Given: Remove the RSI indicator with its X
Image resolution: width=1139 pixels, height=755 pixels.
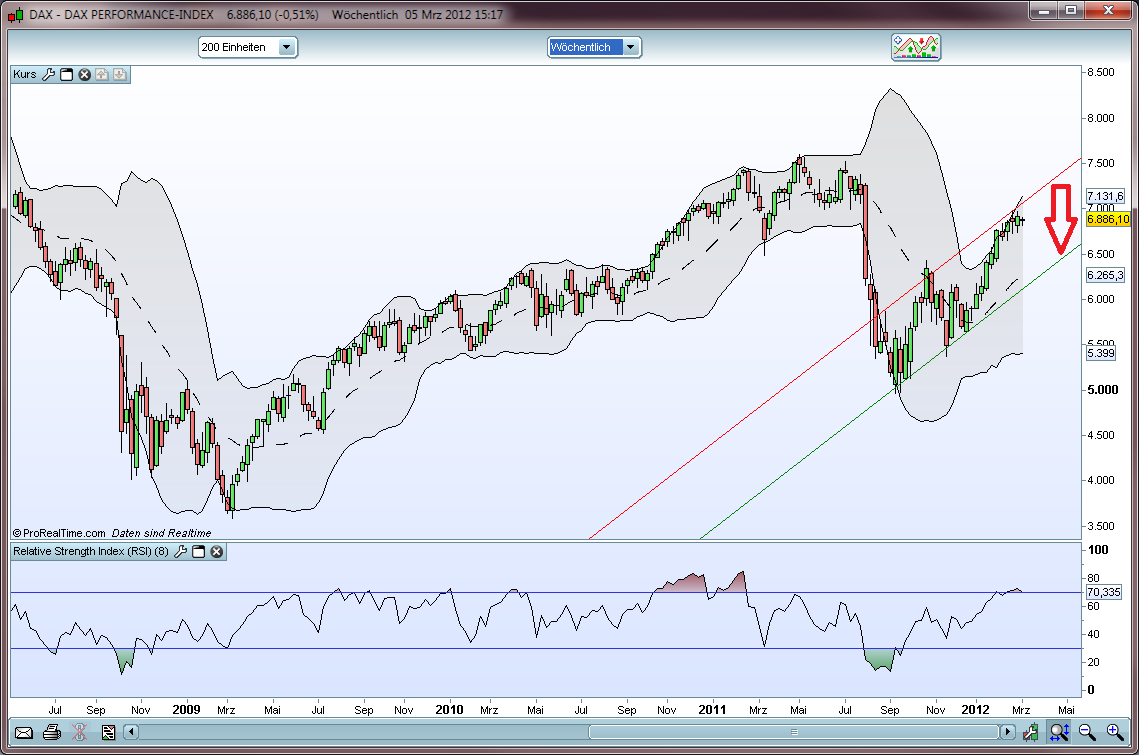Looking at the screenshot, I should 215,551.
